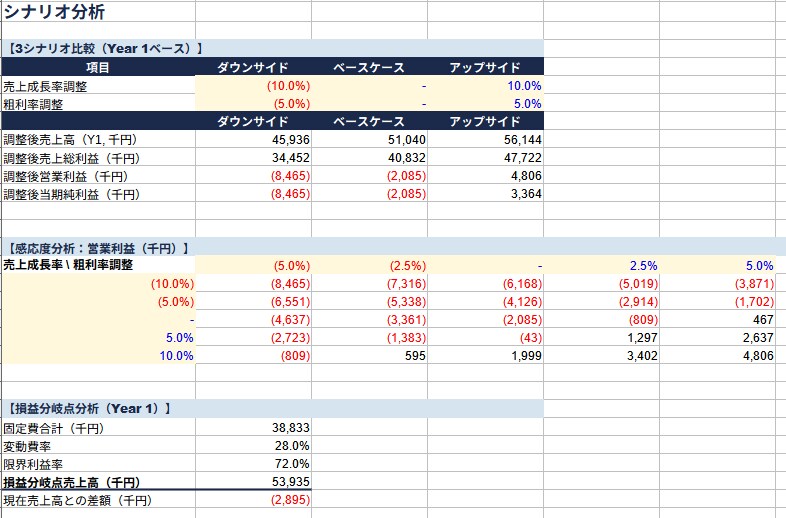
Task: Select the 34,452 cell
Action: pos(254,157)
